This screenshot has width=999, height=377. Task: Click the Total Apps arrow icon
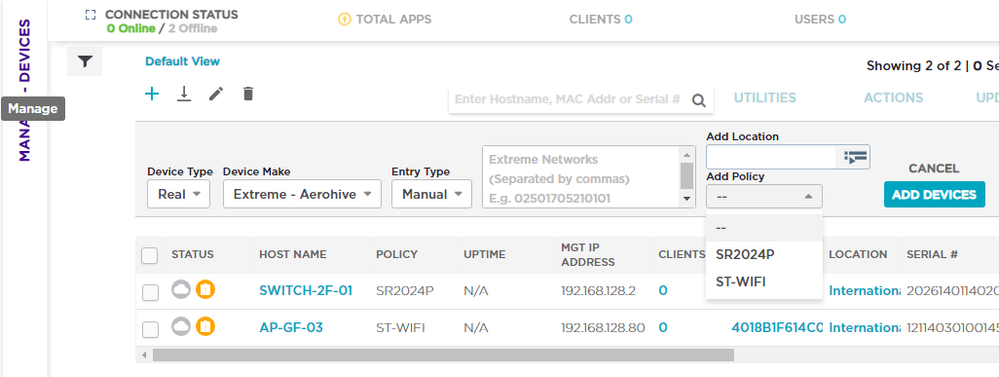click(x=344, y=19)
